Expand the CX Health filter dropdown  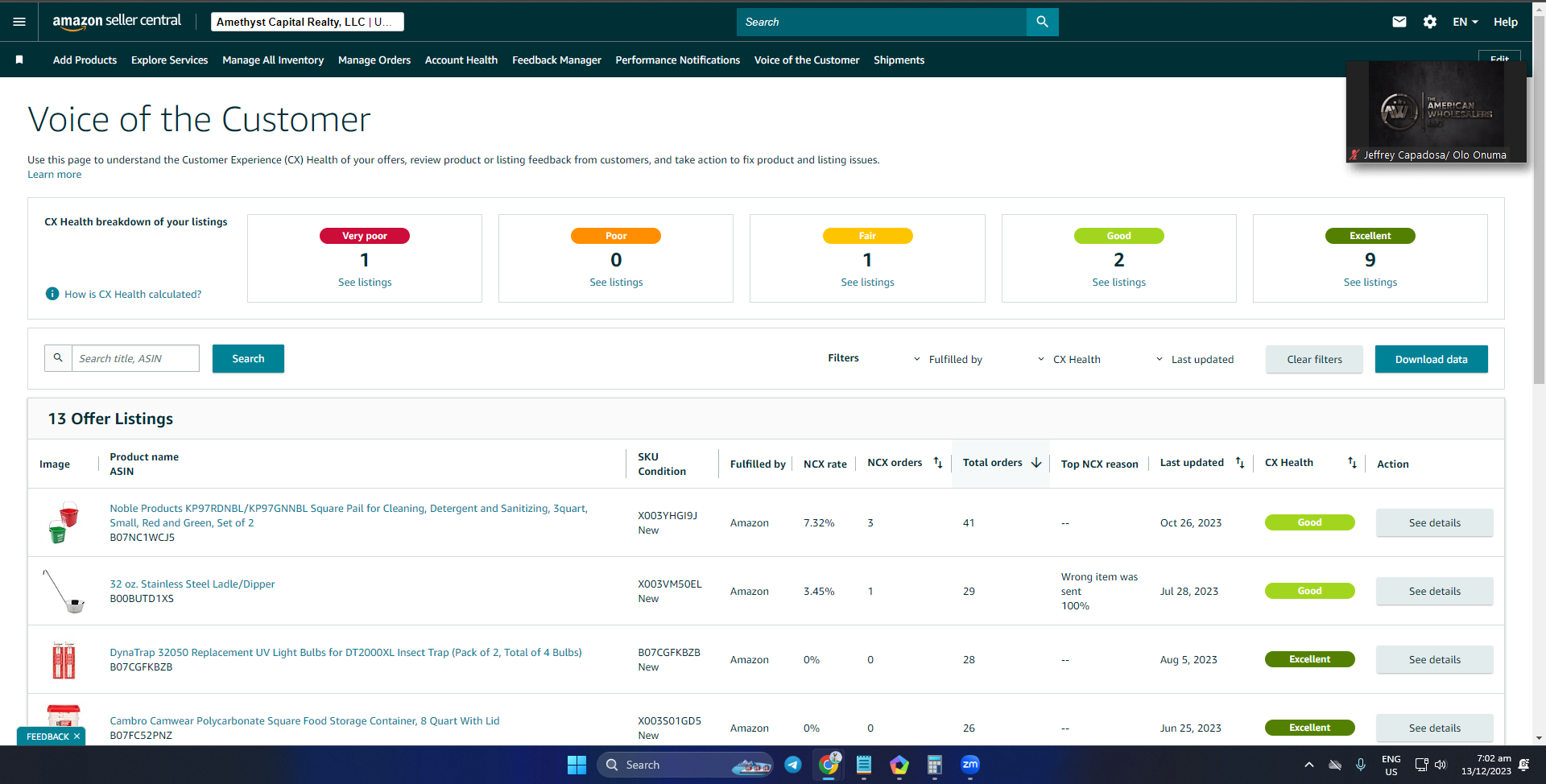pyautogui.click(x=1069, y=359)
